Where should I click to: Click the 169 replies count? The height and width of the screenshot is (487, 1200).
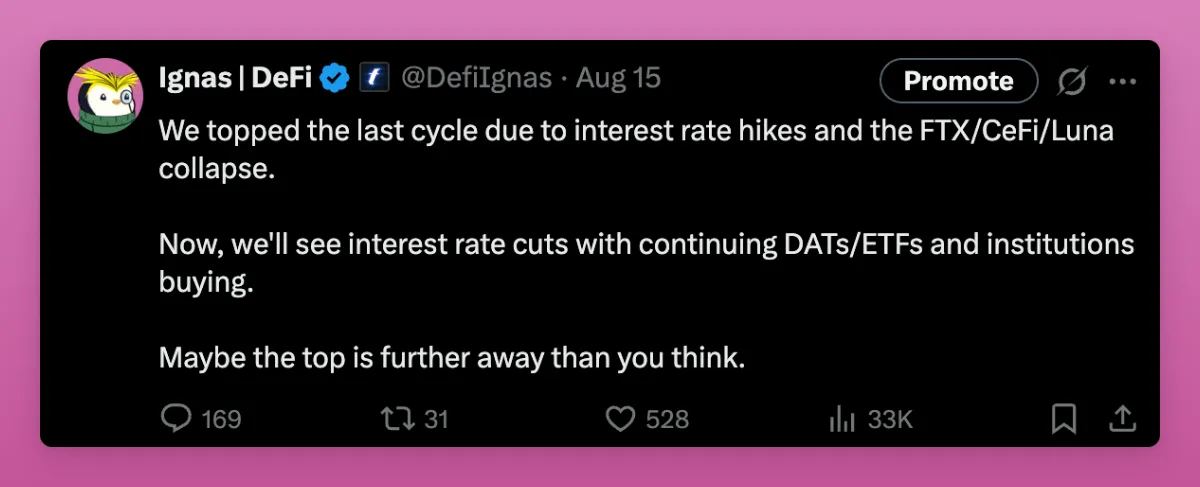coord(221,419)
